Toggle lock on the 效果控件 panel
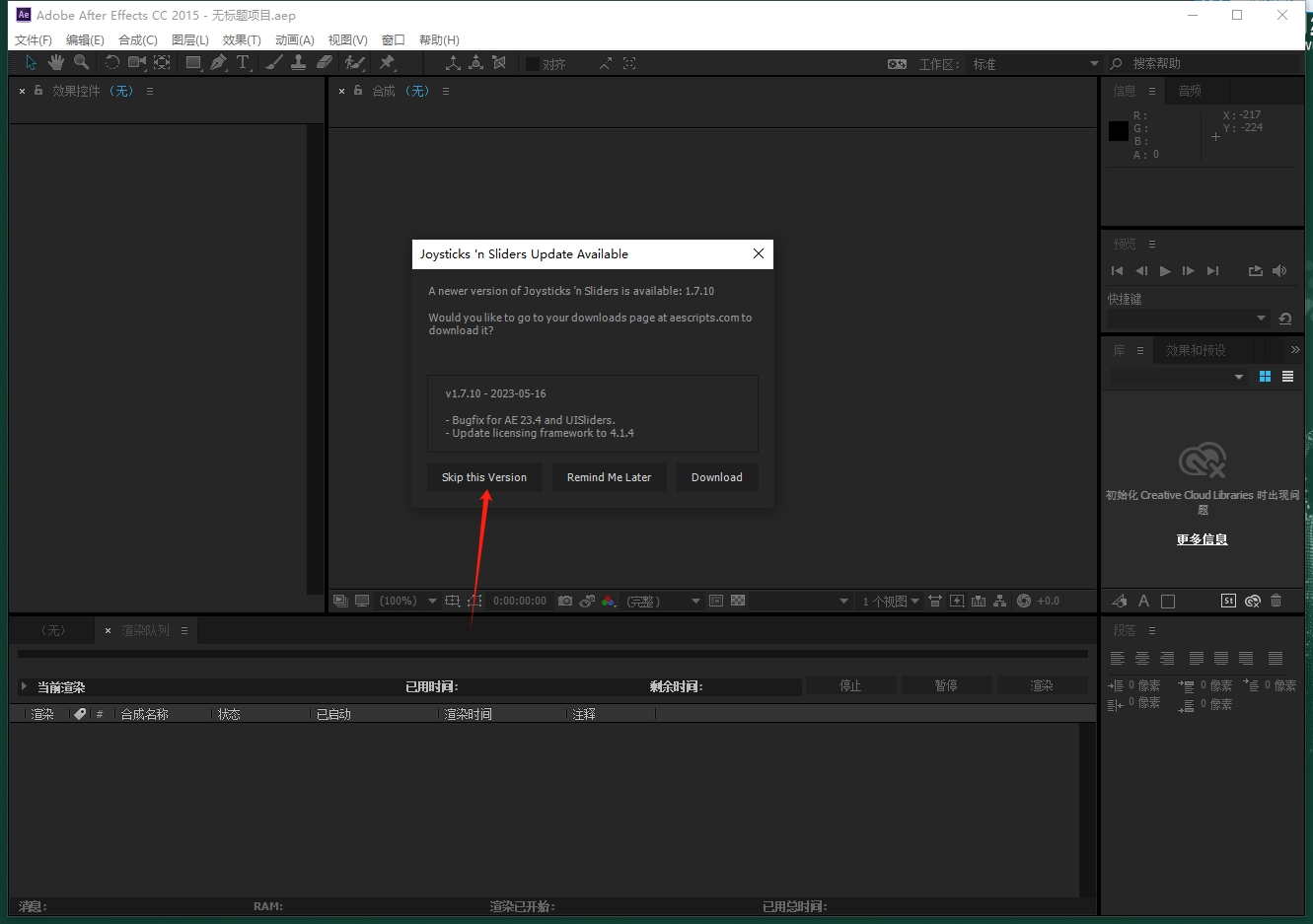Screen dimensions: 1313x924 (x=38, y=90)
